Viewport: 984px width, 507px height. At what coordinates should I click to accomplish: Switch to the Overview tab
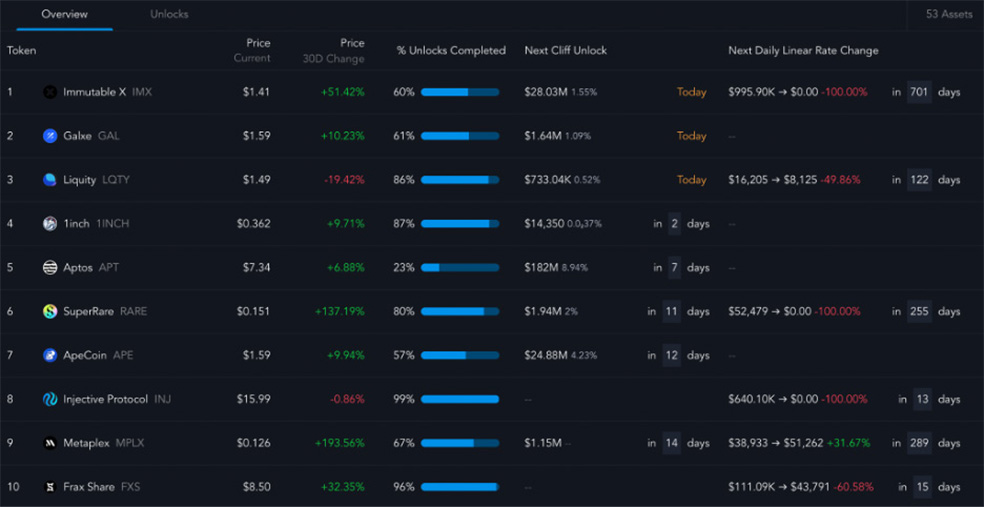click(65, 14)
